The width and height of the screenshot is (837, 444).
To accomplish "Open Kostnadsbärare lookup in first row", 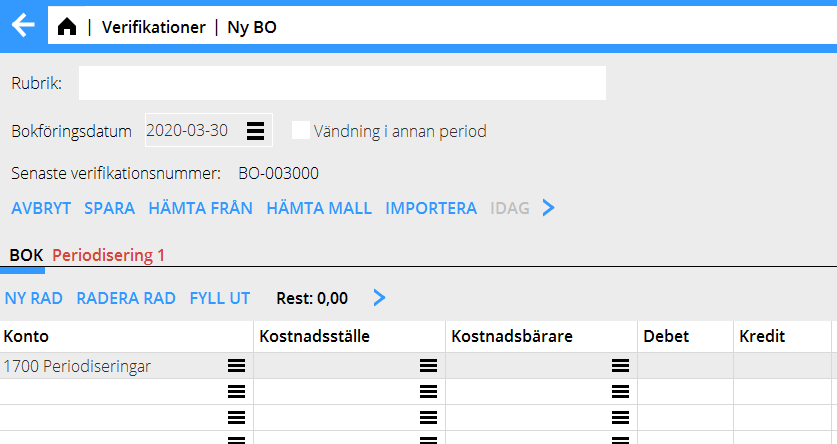I will click(620, 366).
